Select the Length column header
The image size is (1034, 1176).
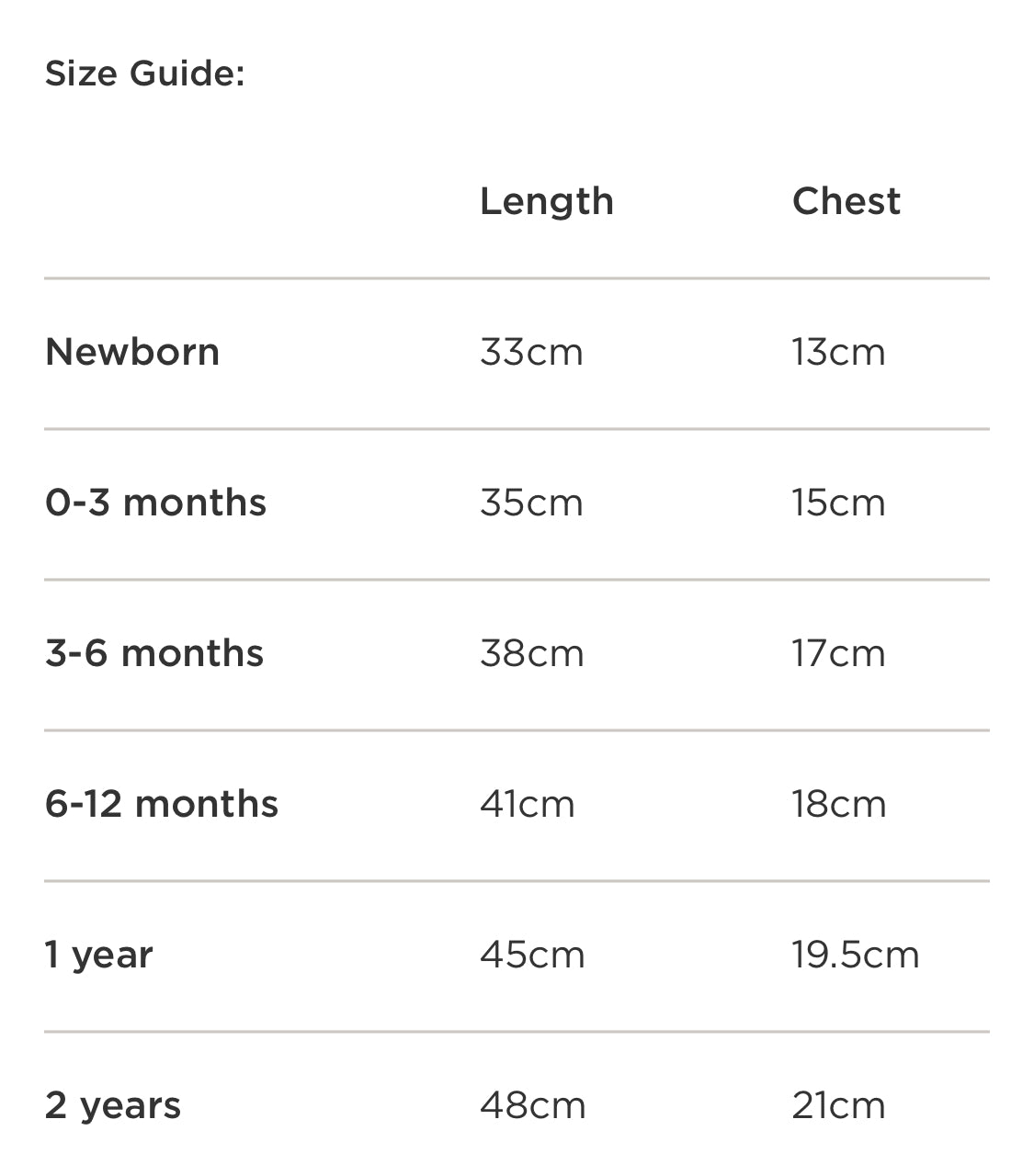546,201
